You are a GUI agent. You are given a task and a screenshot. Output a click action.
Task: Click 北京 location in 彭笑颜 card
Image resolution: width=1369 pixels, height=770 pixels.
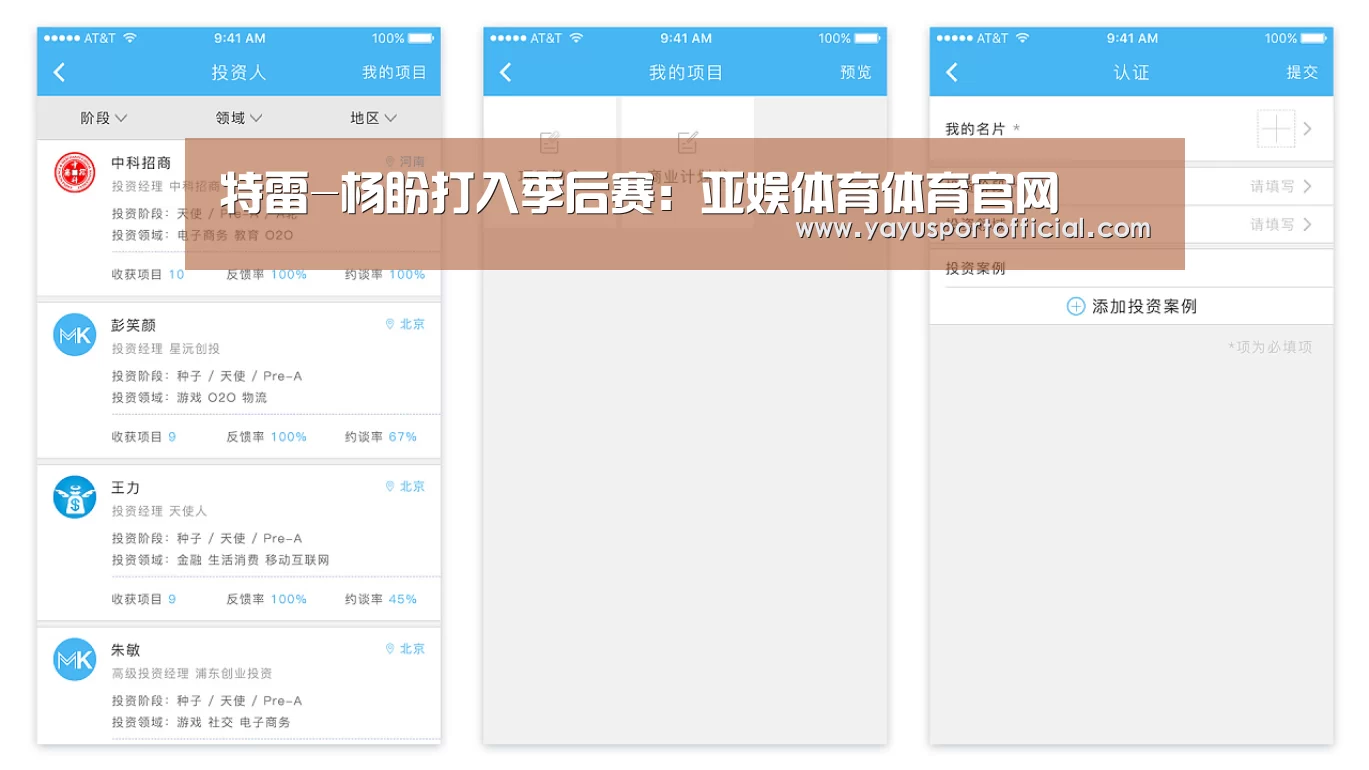(412, 324)
